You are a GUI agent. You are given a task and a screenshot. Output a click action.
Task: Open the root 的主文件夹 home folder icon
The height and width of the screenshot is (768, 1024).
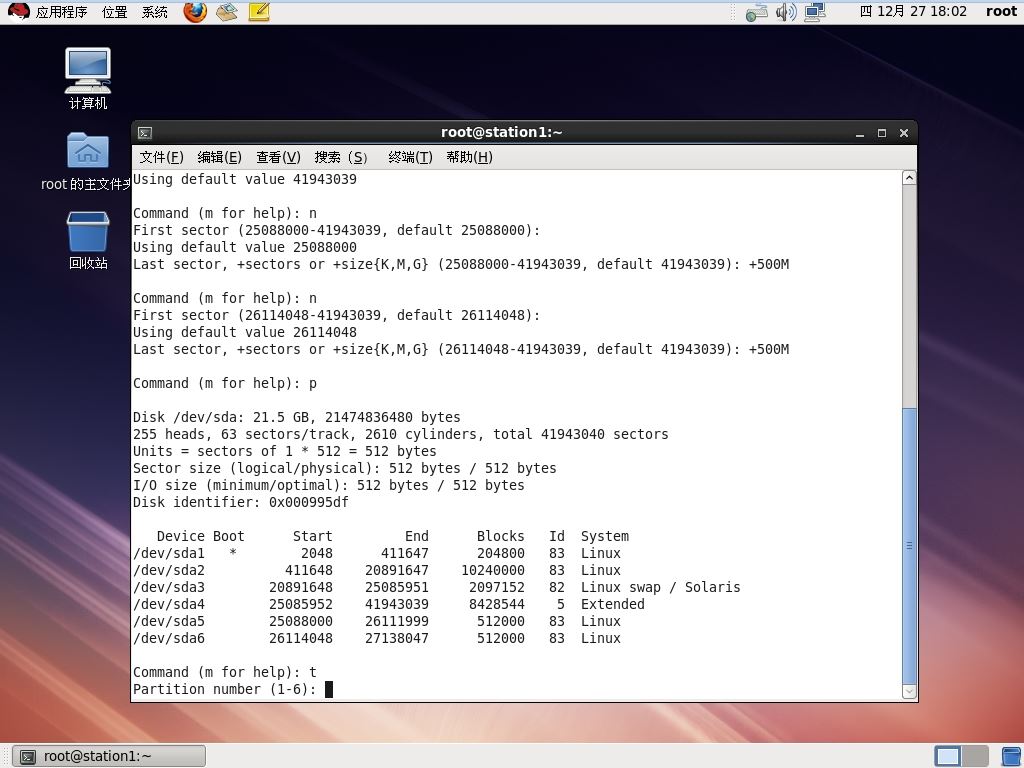click(x=87, y=161)
